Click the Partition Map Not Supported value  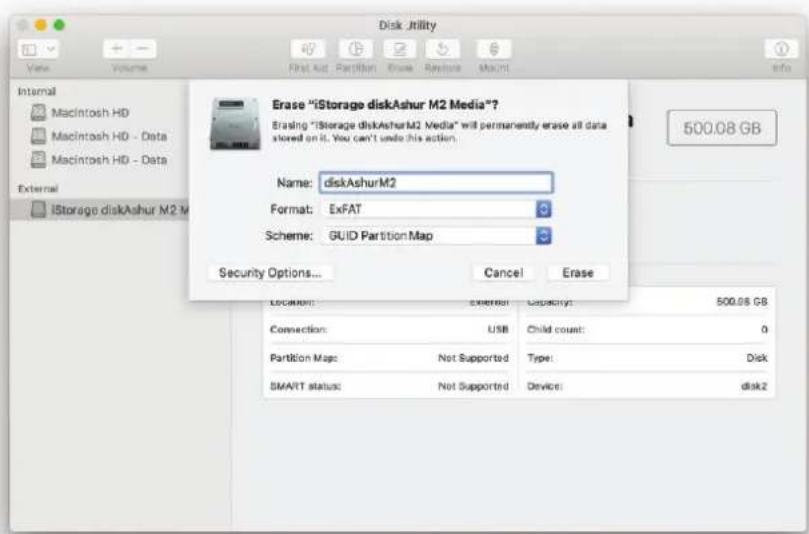click(473, 358)
